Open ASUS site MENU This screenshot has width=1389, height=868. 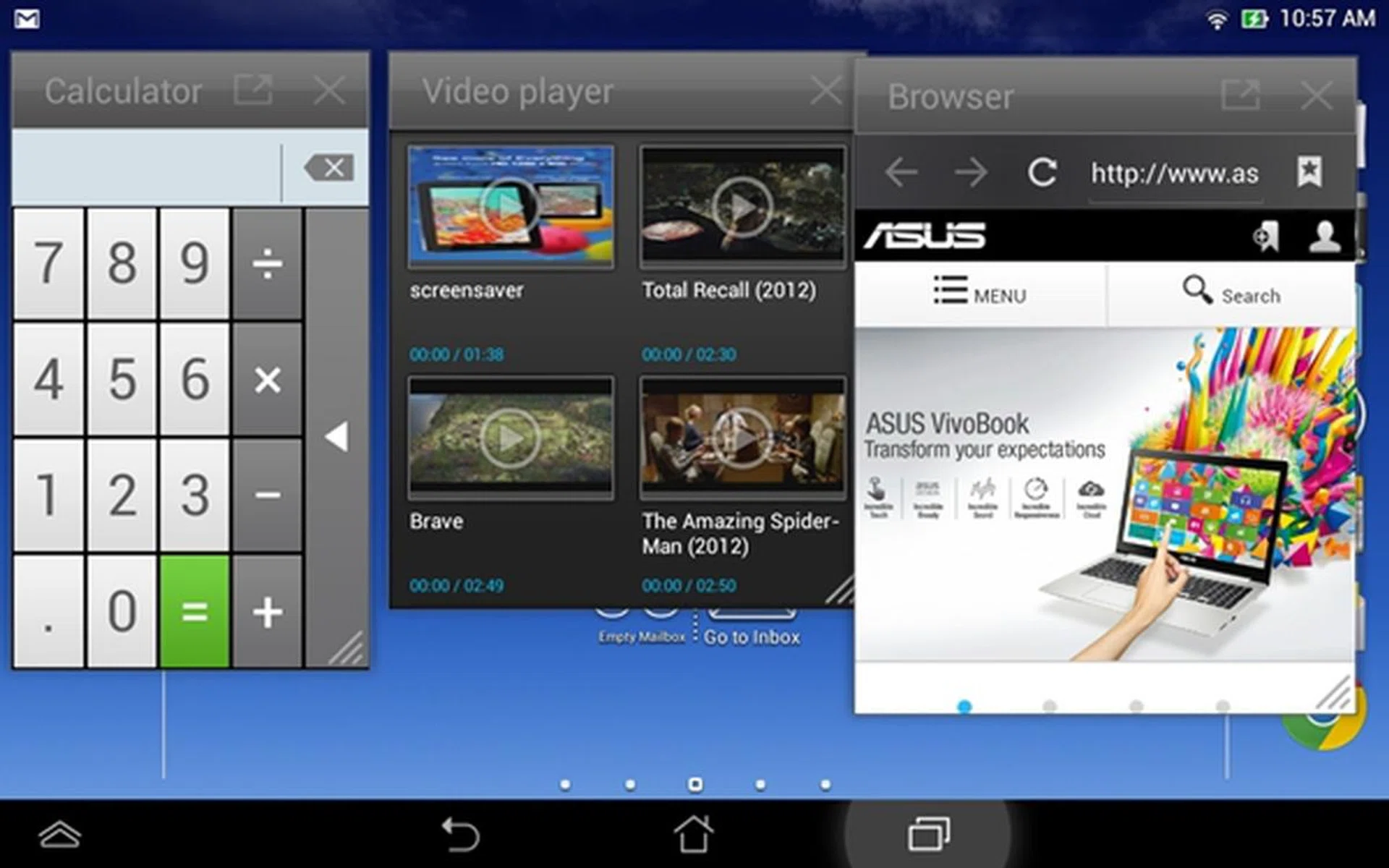point(980,293)
